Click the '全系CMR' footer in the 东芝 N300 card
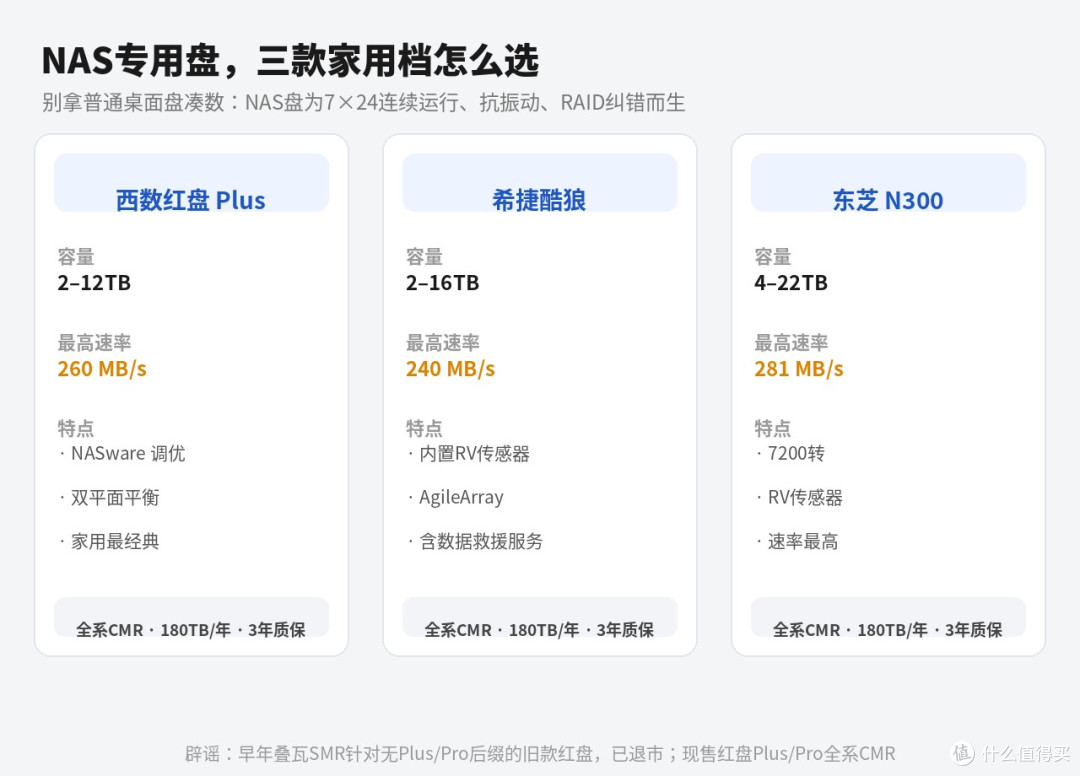The image size is (1080, 776). click(x=888, y=618)
